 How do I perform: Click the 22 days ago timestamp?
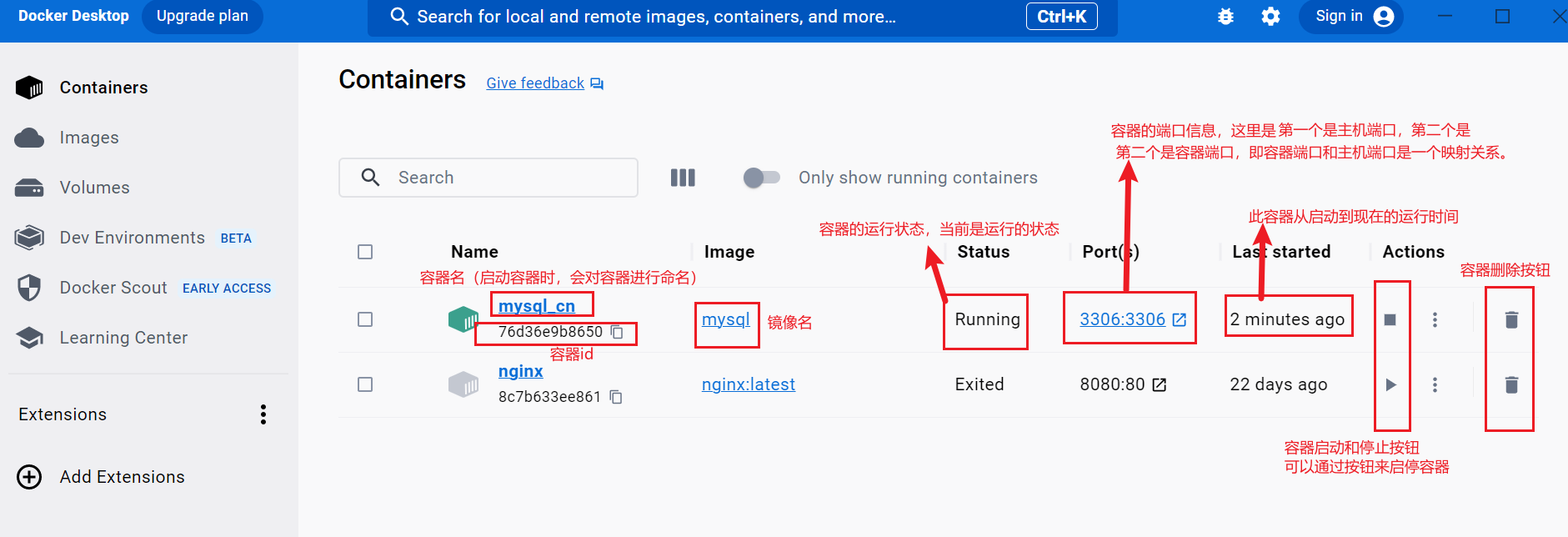tap(1279, 384)
